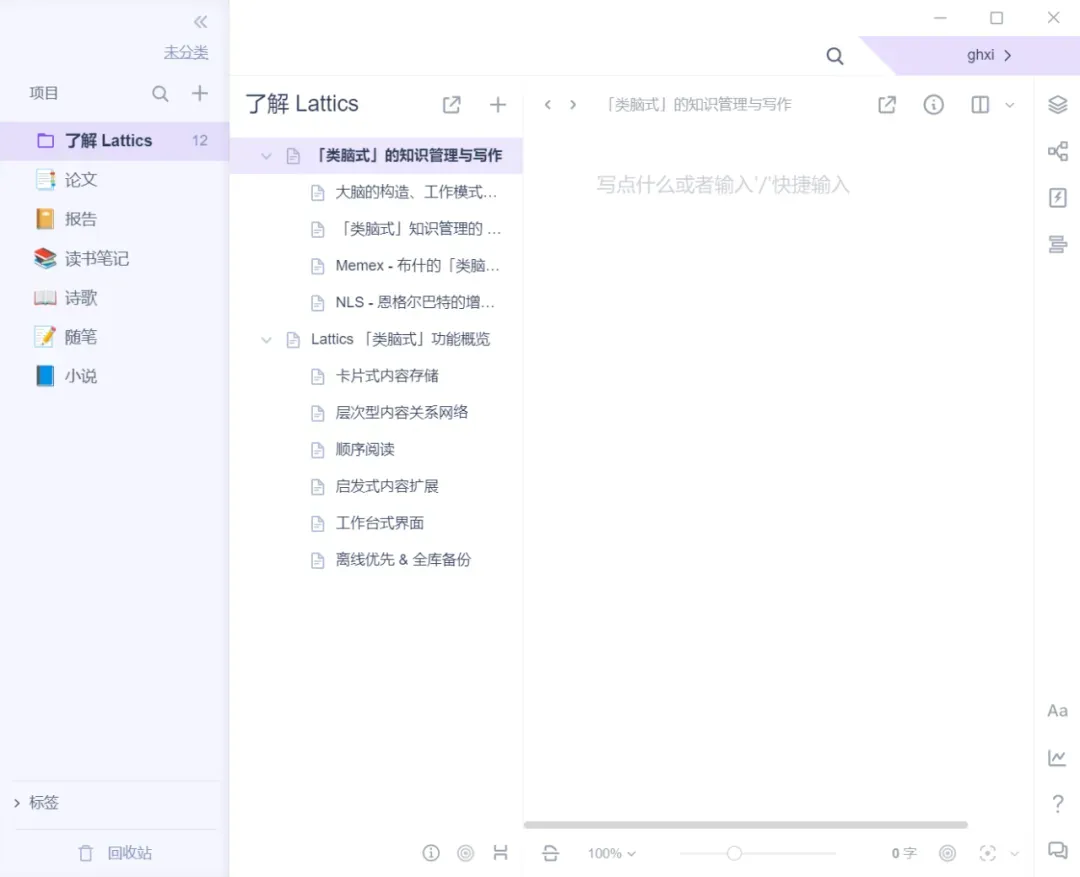Image resolution: width=1080 pixels, height=877 pixels.
Task: Click the target icon below the document list
Action: pos(466,853)
